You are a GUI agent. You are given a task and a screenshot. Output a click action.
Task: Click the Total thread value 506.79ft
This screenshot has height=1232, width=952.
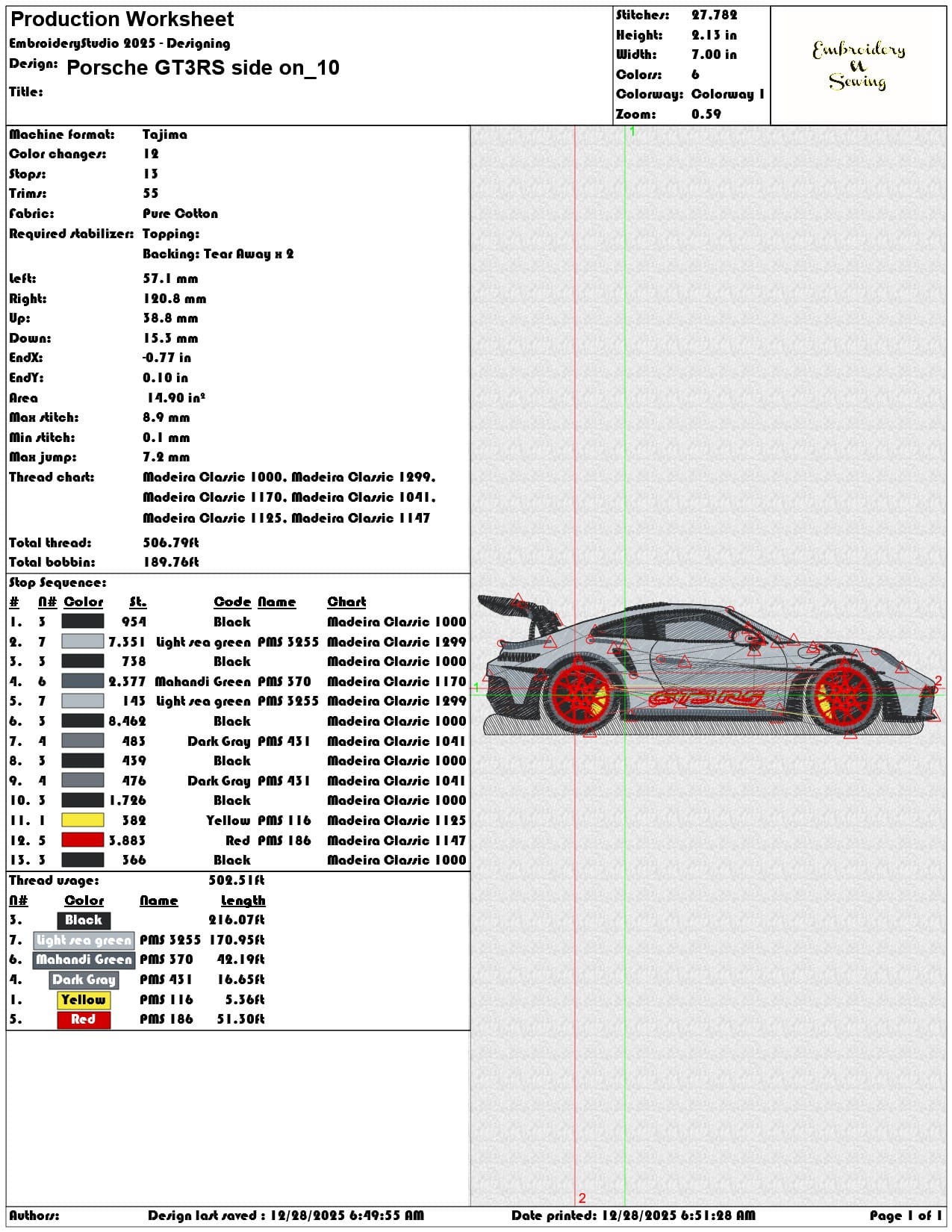(171, 543)
